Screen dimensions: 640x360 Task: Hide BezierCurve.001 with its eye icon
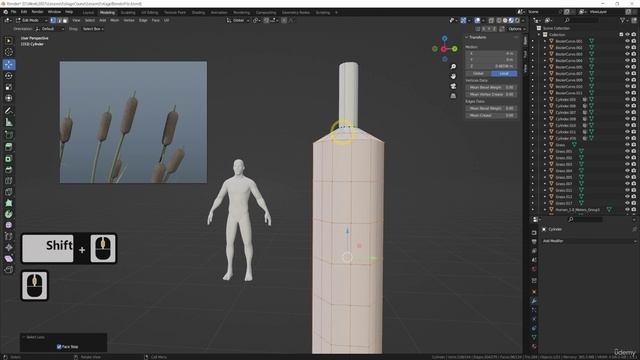click(x=627, y=41)
